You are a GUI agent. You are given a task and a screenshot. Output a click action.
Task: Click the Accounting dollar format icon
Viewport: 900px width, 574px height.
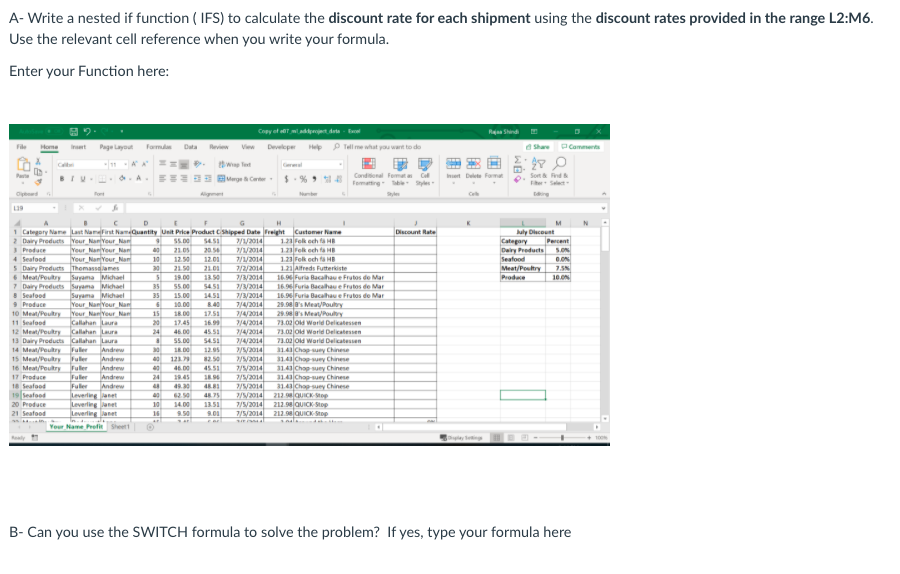[286, 179]
